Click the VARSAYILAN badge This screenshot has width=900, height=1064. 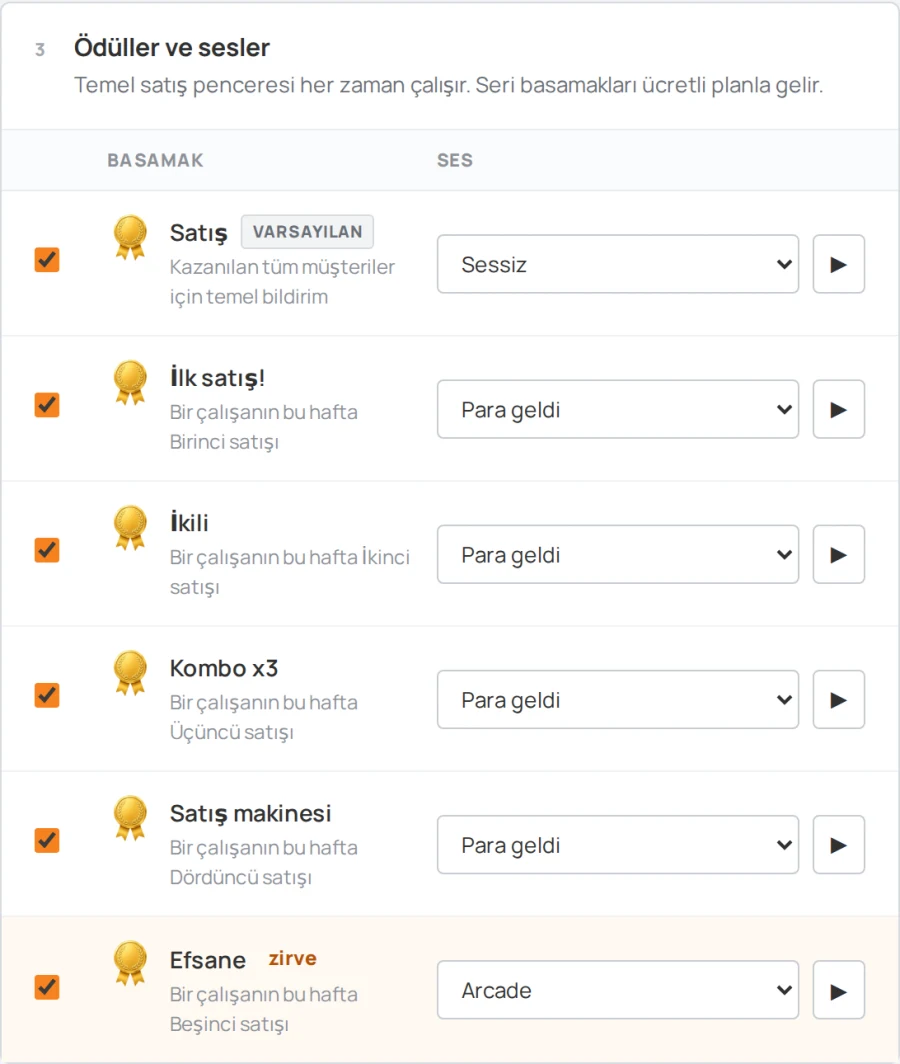[307, 231]
